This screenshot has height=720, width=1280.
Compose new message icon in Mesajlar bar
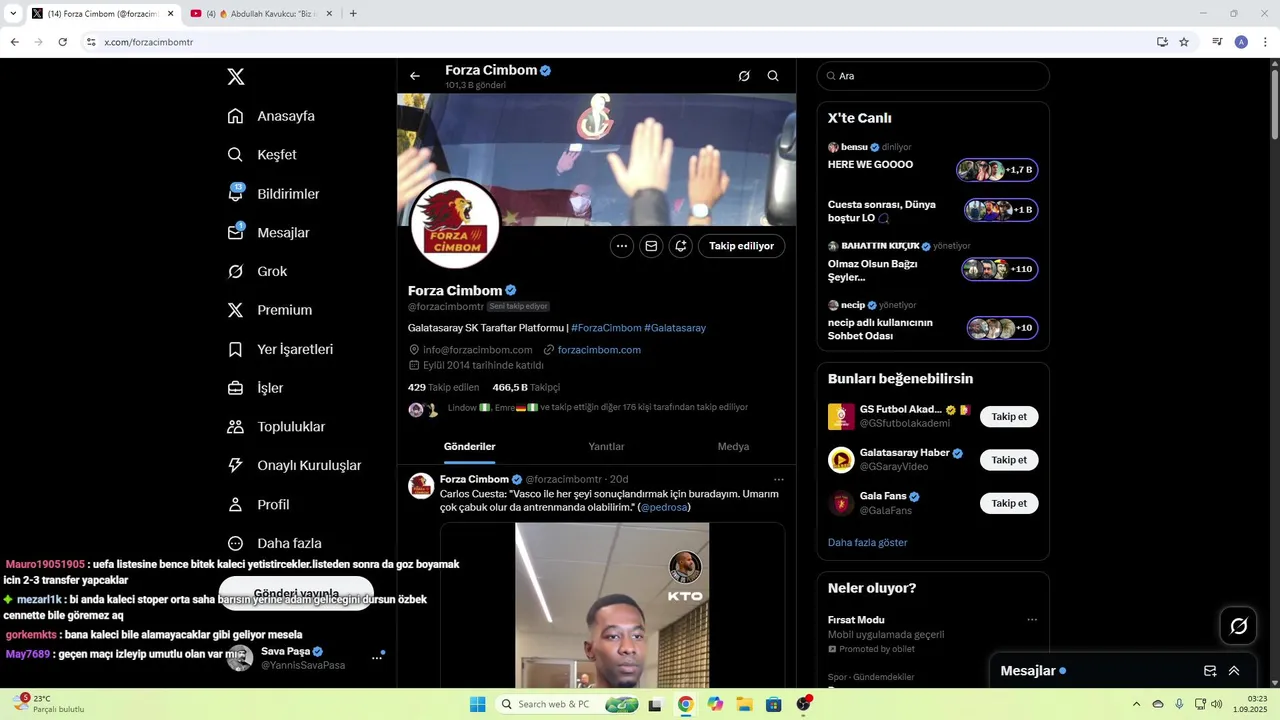point(1210,671)
